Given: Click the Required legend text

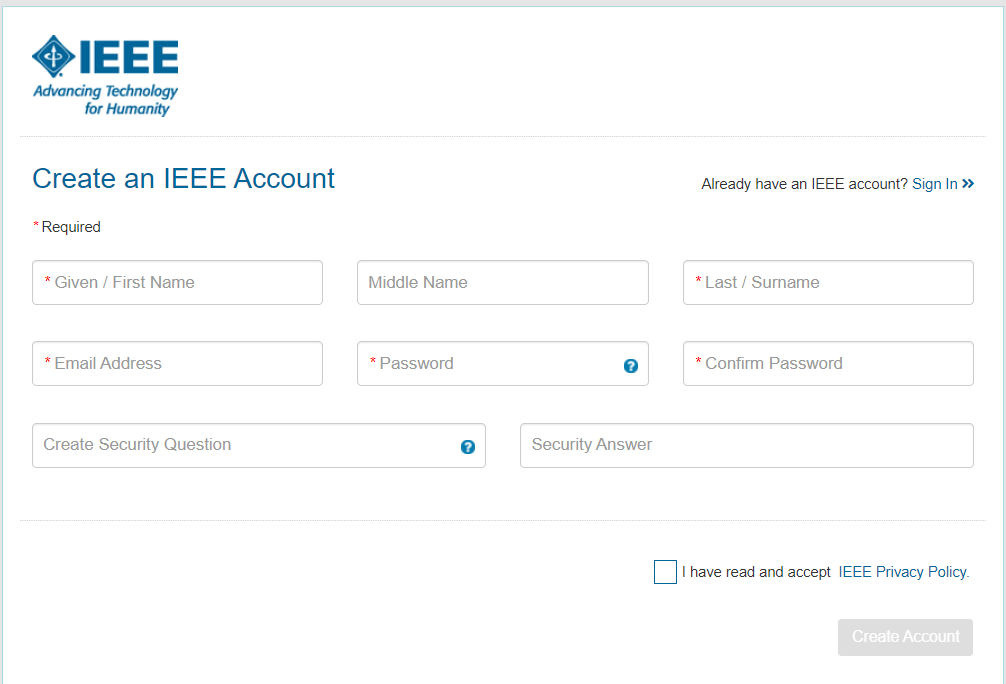Looking at the screenshot, I should click(x=67, y=226).
